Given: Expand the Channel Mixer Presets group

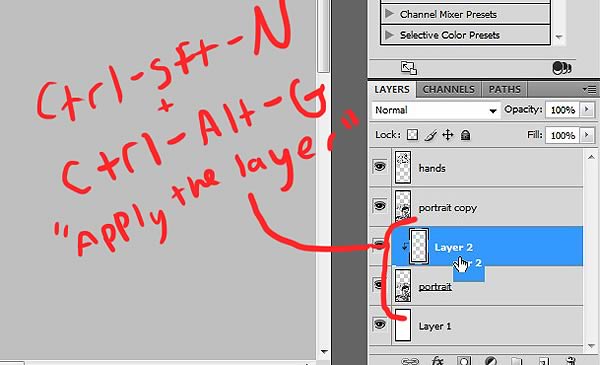Looking at the screenshot, I should point(389,14).
